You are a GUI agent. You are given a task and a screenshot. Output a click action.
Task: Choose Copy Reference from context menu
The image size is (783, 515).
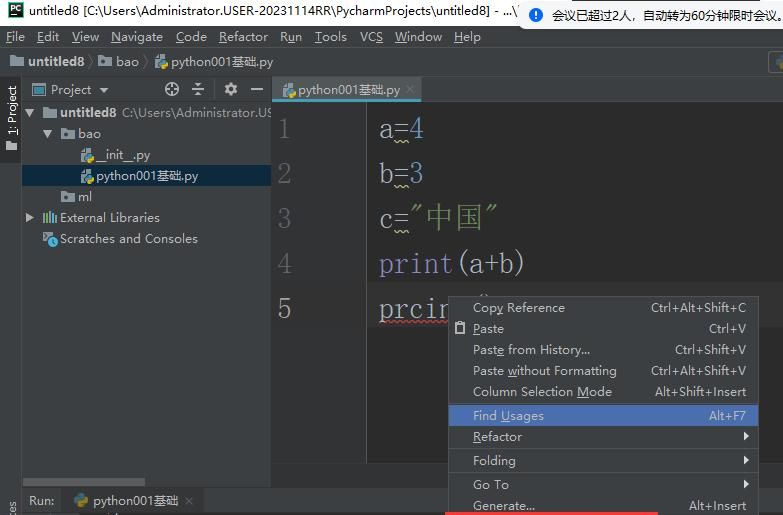tap(603, 308)
